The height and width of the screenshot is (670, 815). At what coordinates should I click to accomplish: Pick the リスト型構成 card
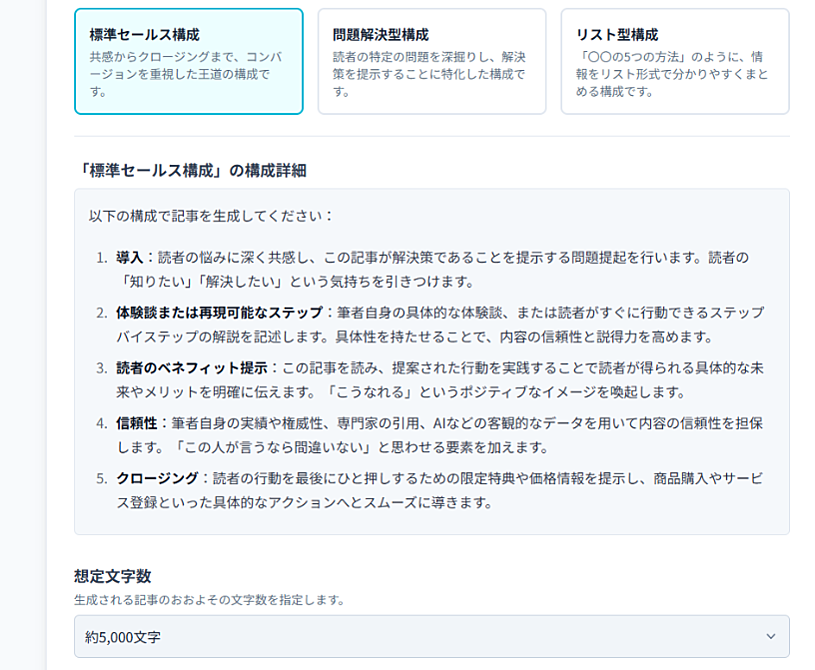[675, 61]
